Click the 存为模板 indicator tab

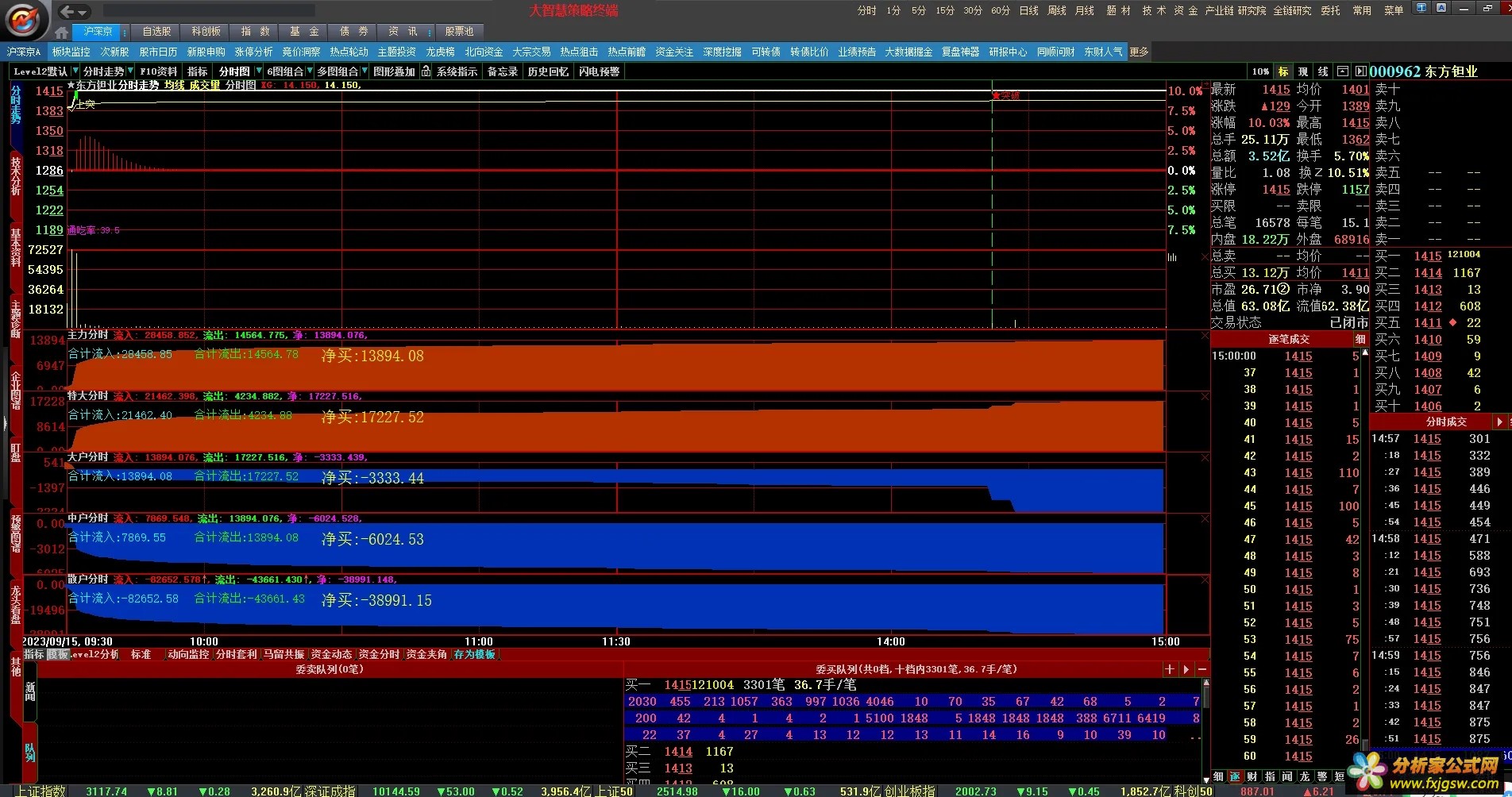(x=474, y=654)
